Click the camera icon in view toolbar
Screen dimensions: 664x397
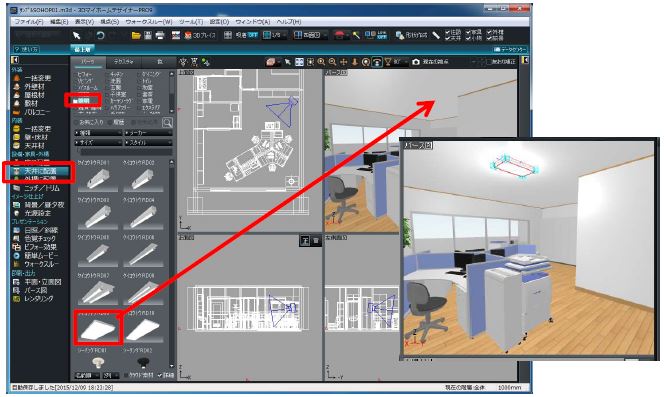pos(416,62)
